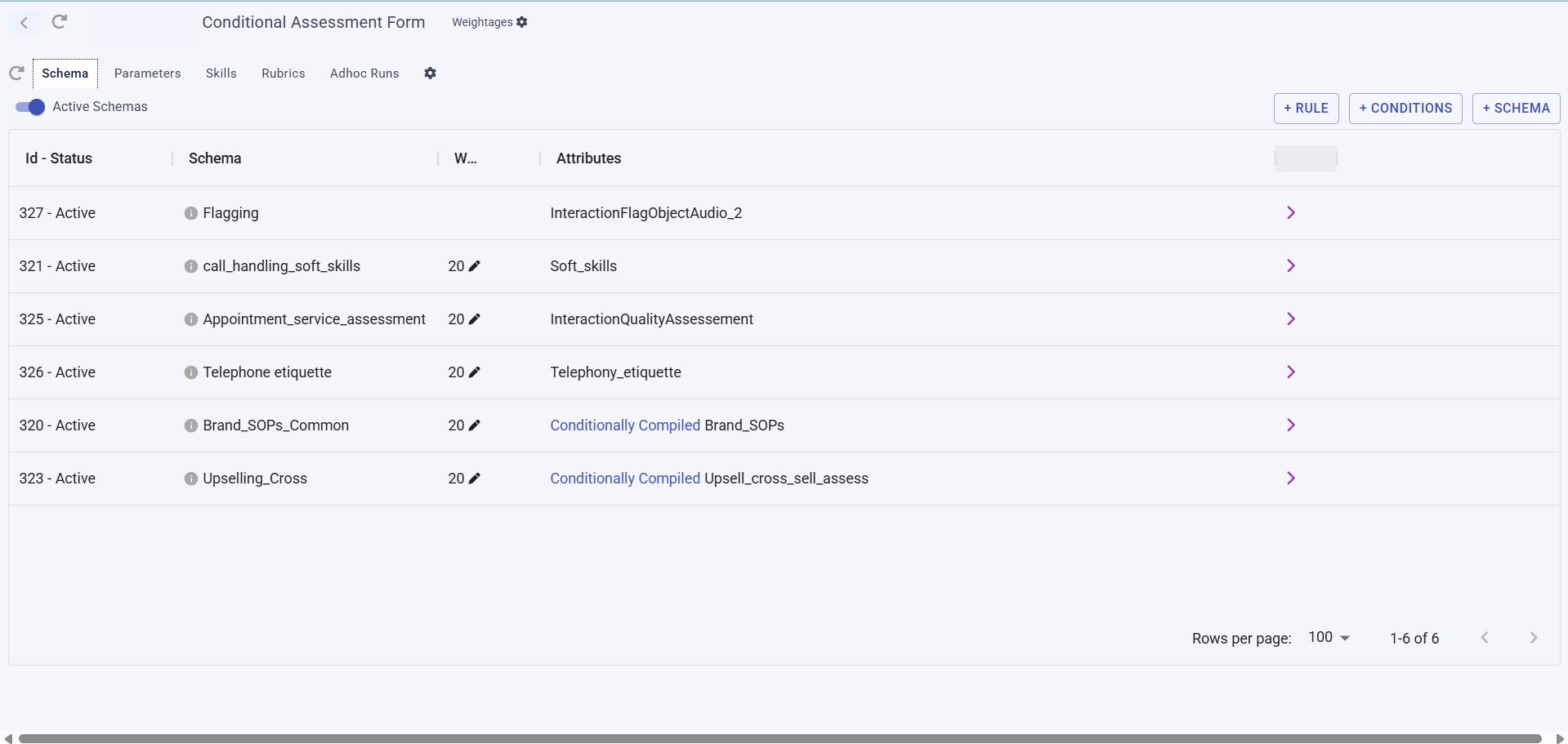Reload the page with the top refresh icon
This screenshot has width=1568, height=744.
[60, 22]
